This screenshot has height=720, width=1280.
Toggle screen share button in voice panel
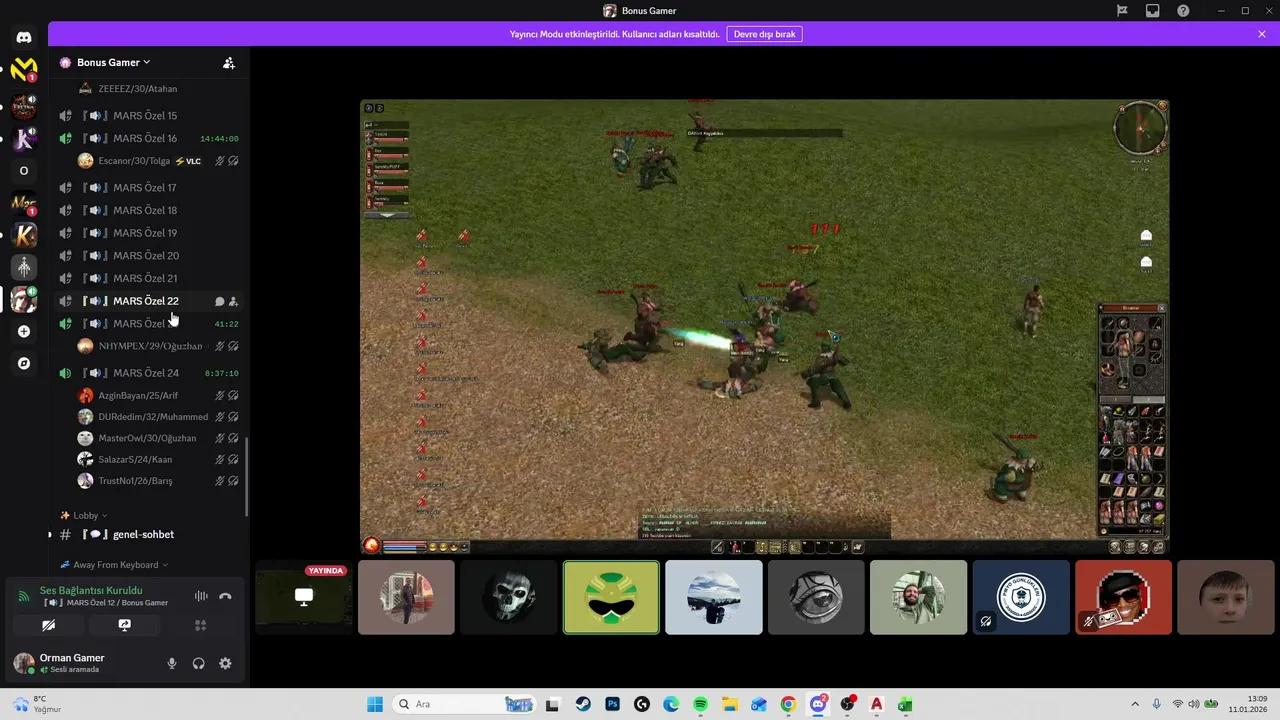(124, 625)
